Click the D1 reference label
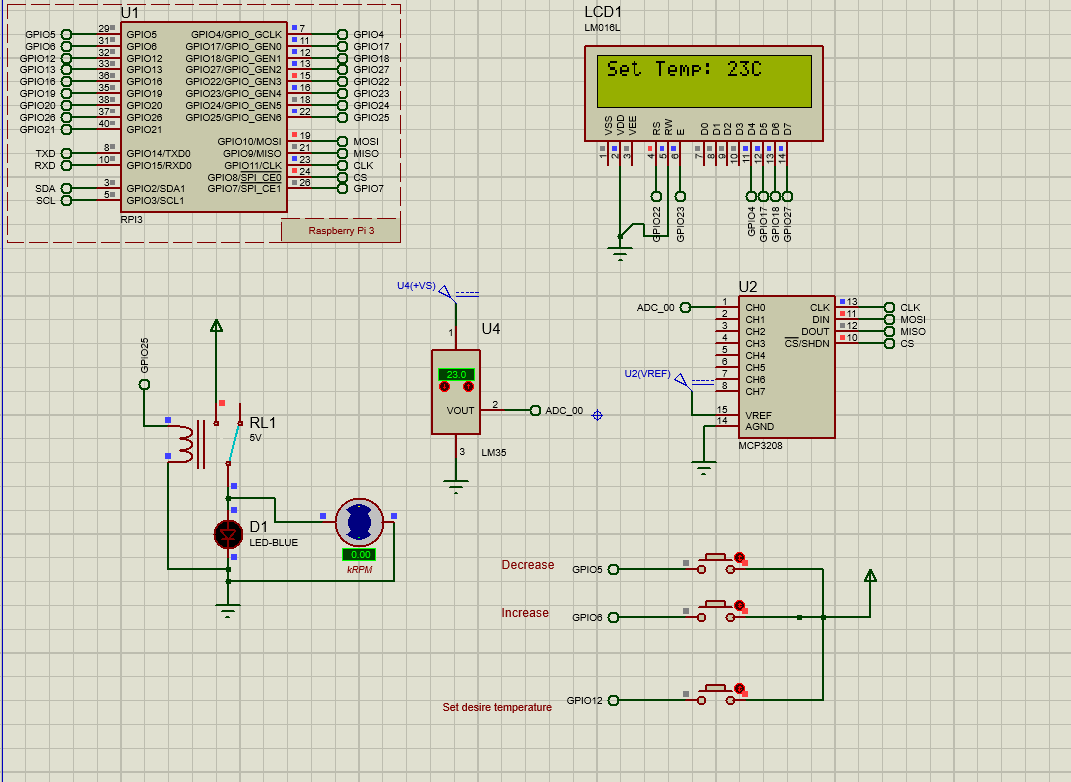 pos(259,527)
